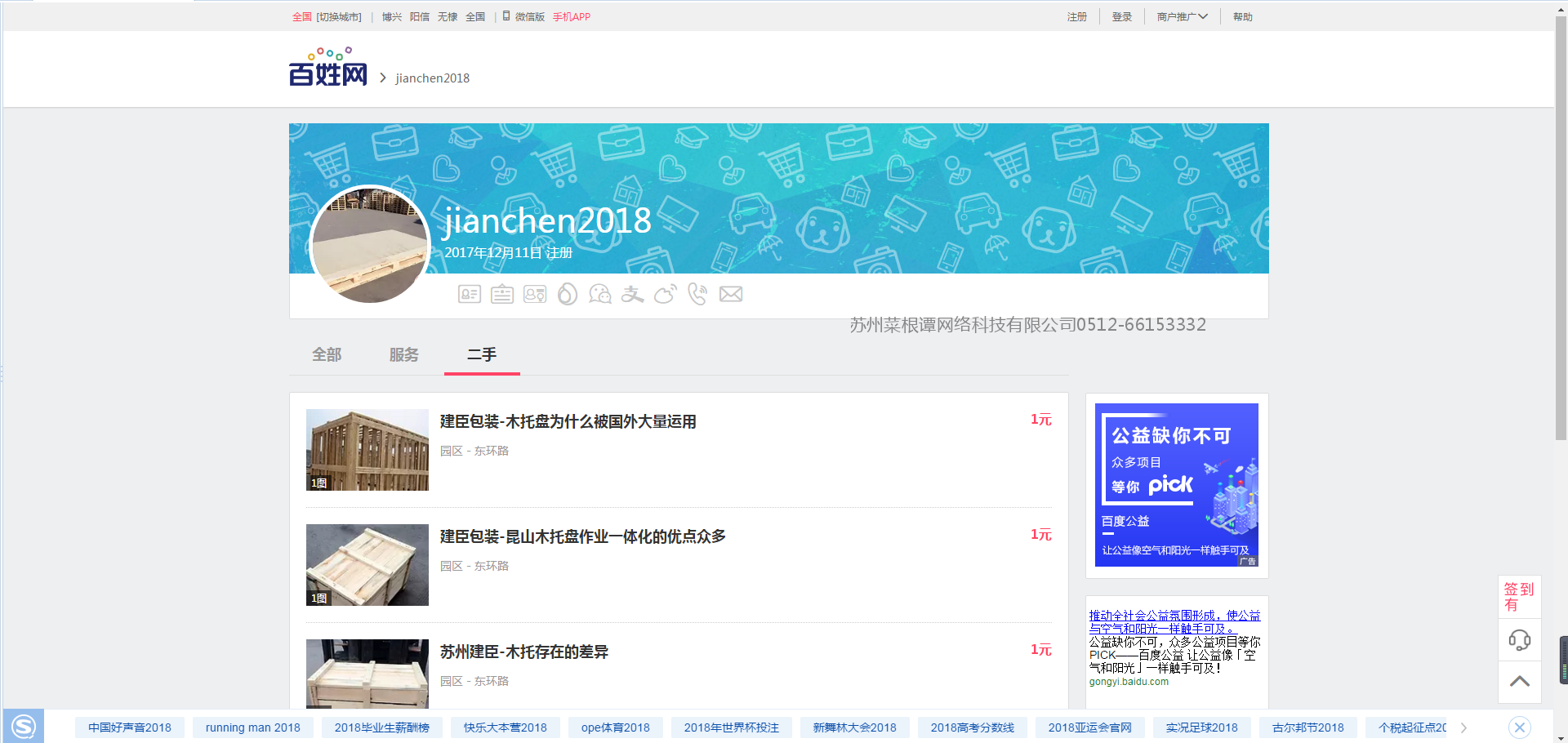Click the Alipay verification icon

(633, 294)
